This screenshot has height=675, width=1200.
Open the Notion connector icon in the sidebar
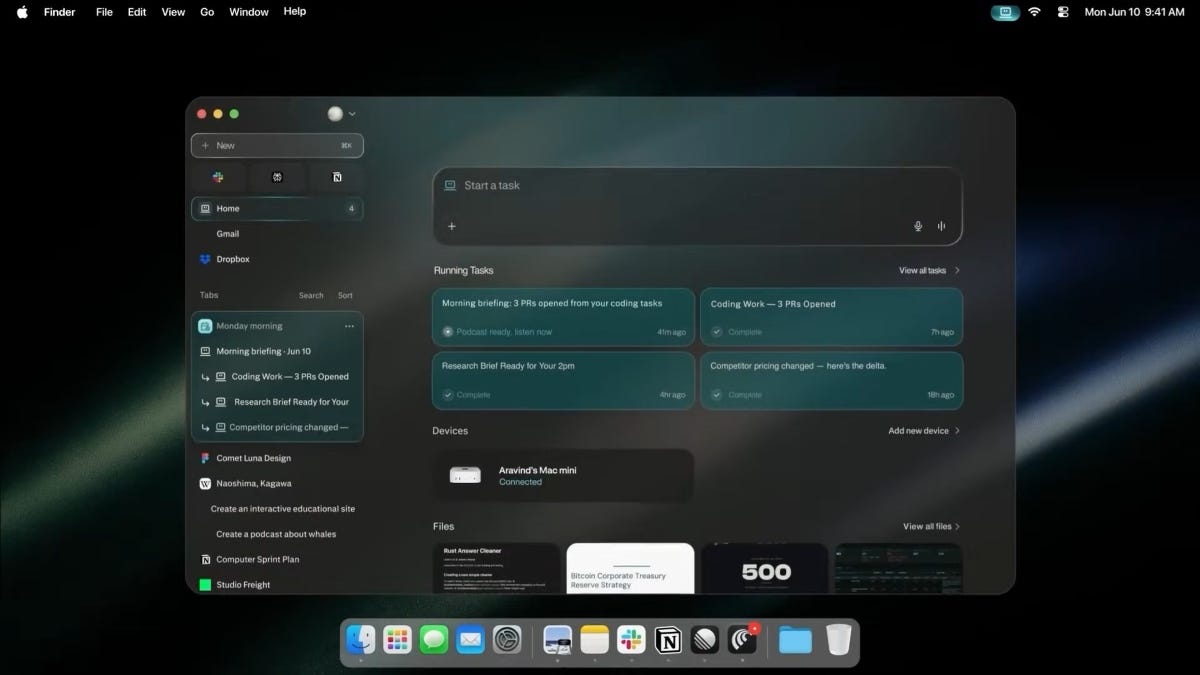337,177
